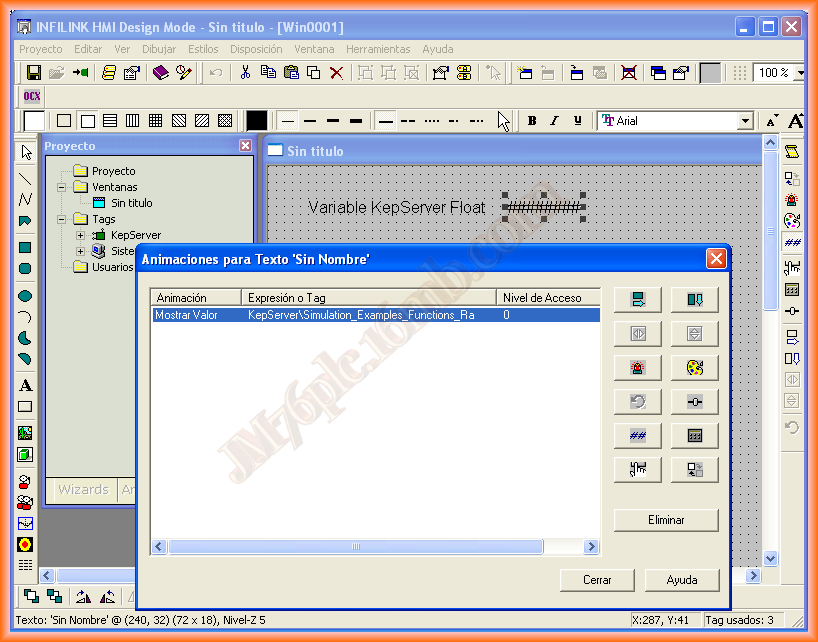Click the Cerrar button
The width and height of the screenshot is (818, 642).
click(x=597, y=580)
